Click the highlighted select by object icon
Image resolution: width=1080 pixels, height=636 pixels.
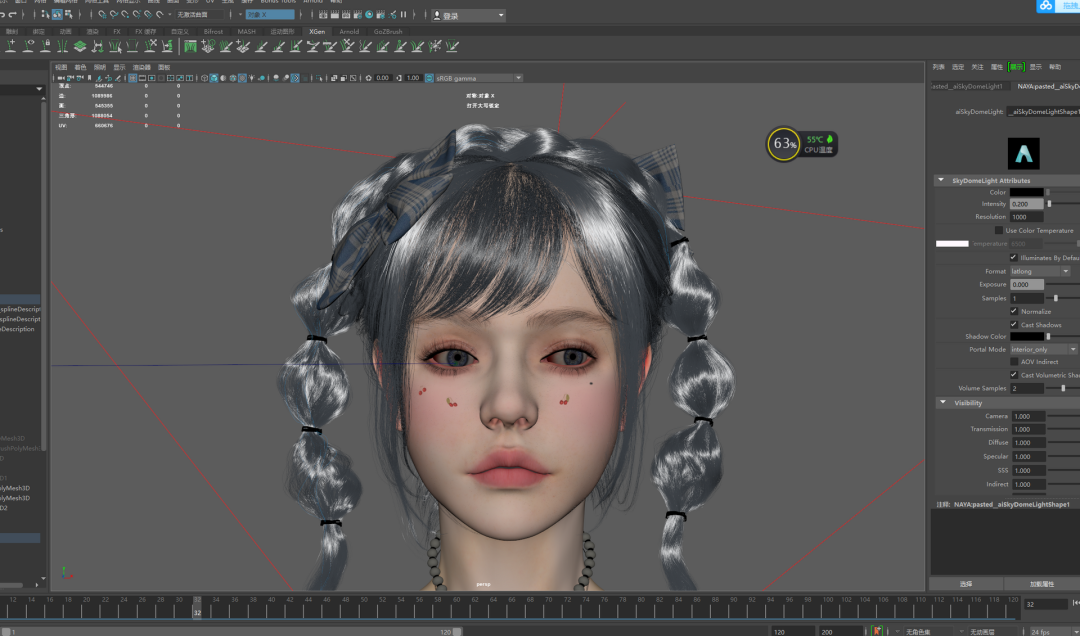point(57,14)
